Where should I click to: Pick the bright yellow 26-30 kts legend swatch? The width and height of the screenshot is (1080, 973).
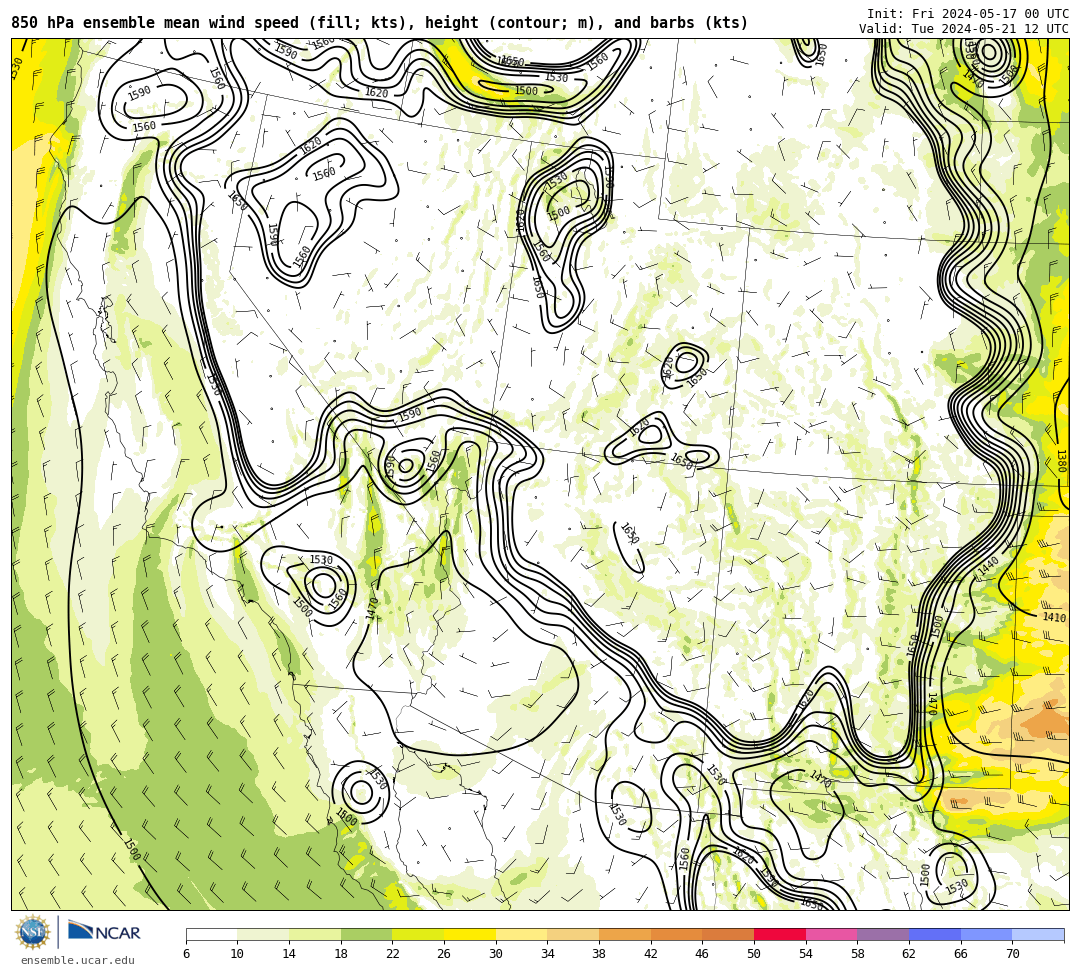[x=470, y=934]
